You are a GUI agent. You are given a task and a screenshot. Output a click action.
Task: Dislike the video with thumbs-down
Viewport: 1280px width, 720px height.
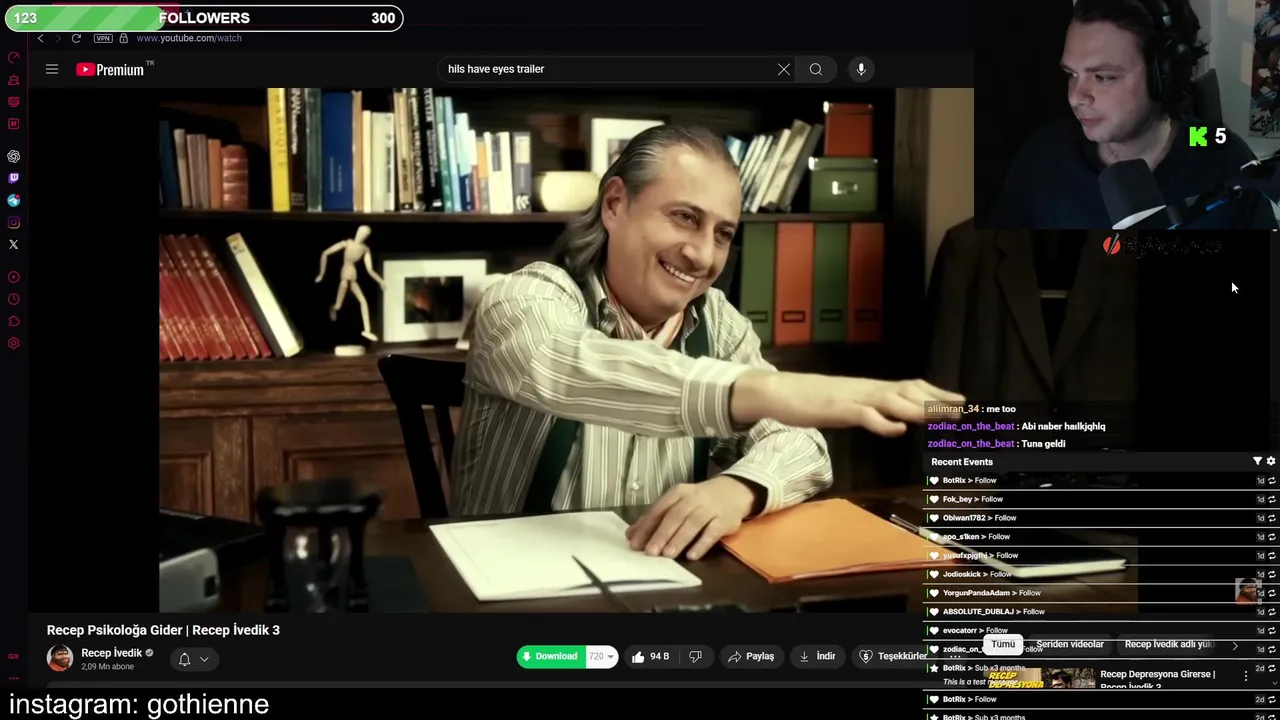click(695, 657)
